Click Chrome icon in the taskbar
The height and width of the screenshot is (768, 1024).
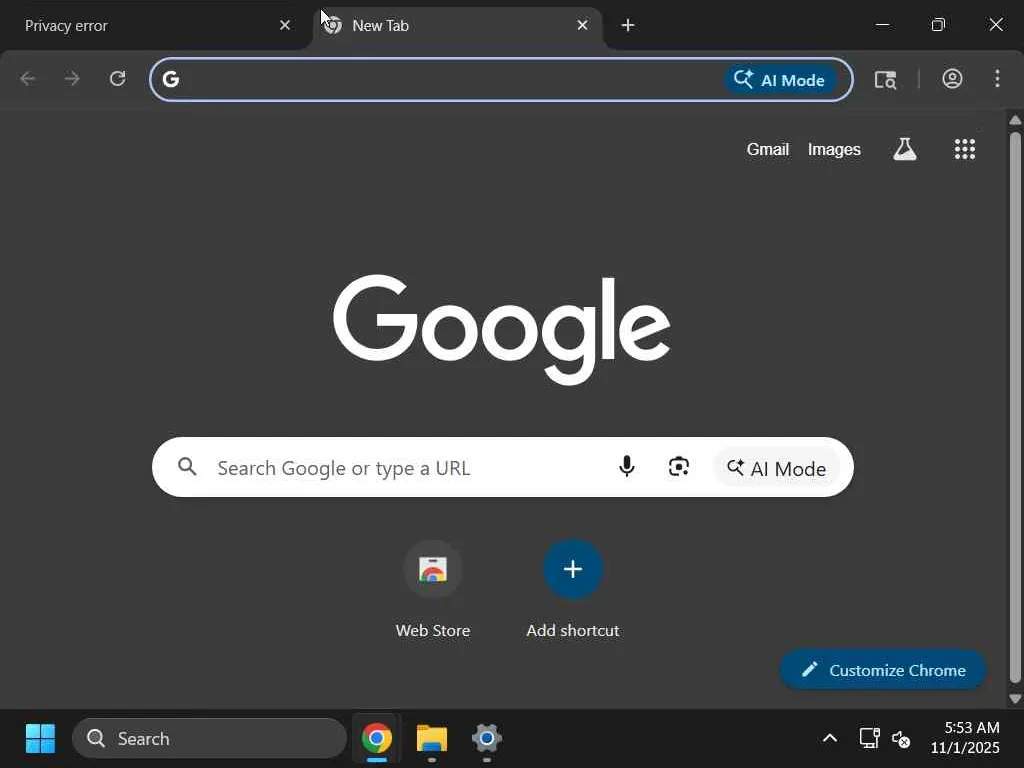click(x=377, y=739)
